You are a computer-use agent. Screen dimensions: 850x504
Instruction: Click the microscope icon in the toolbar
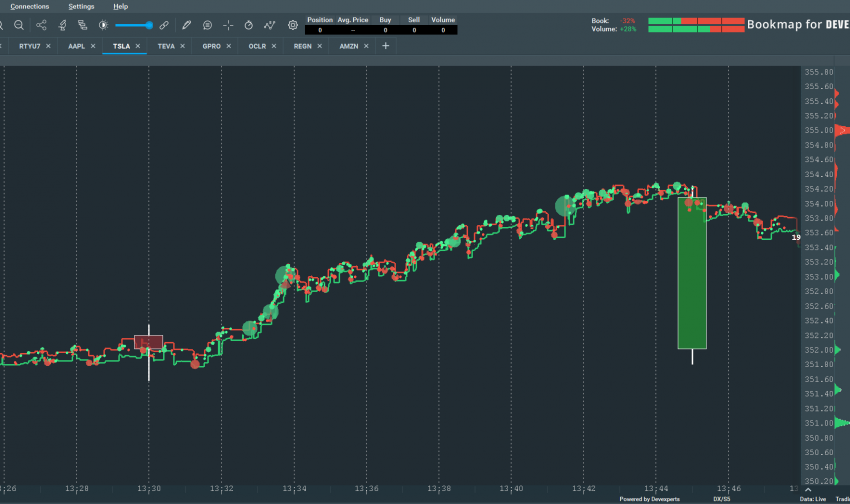pos(62,25)
